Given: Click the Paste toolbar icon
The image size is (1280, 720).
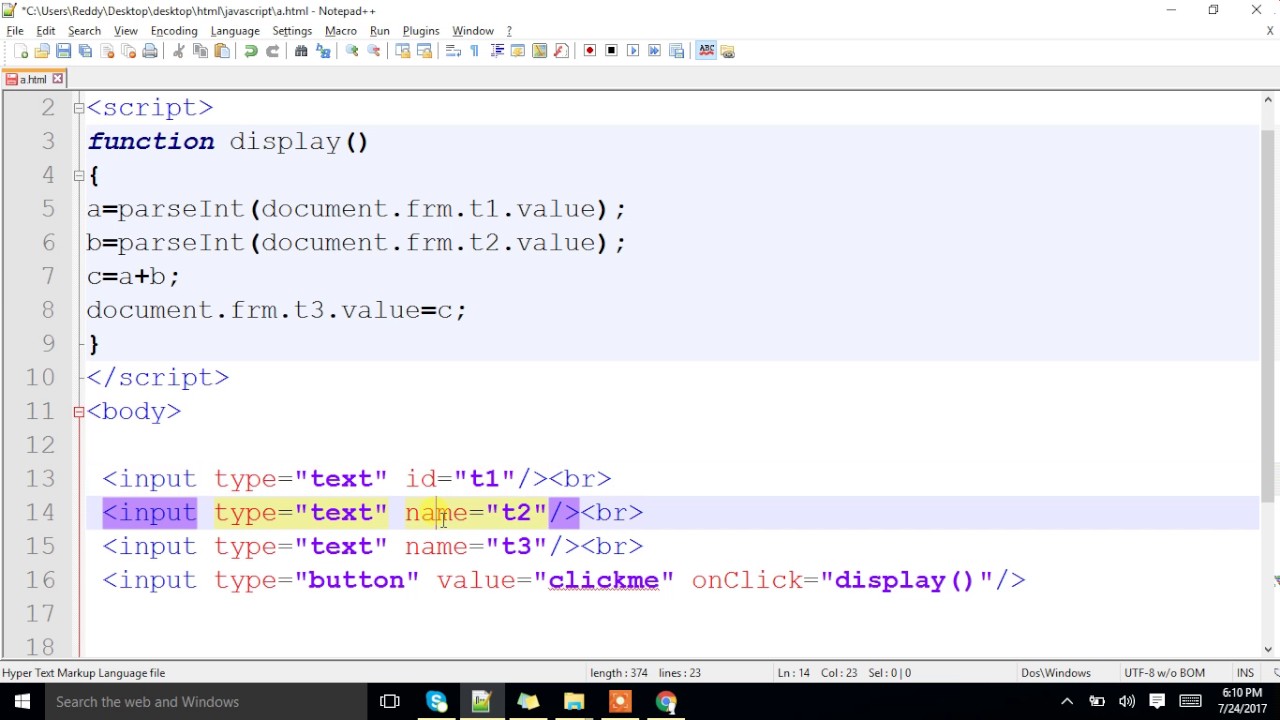Looking at the screenshot, I should coord(222,51).
